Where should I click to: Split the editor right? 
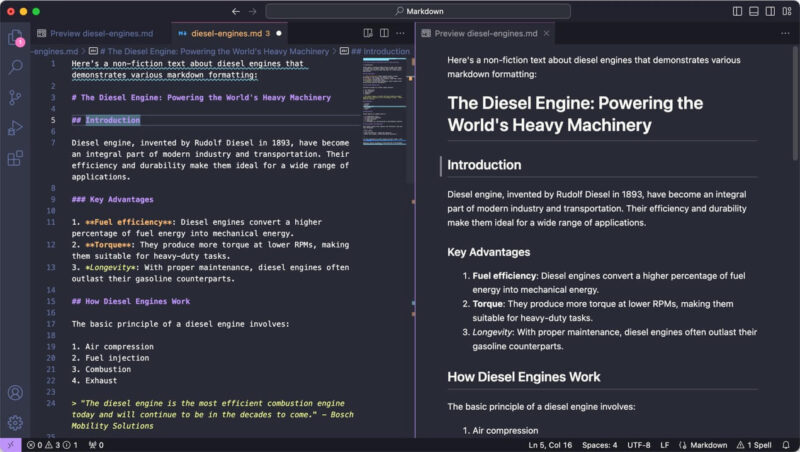click(x=384, y=33)
